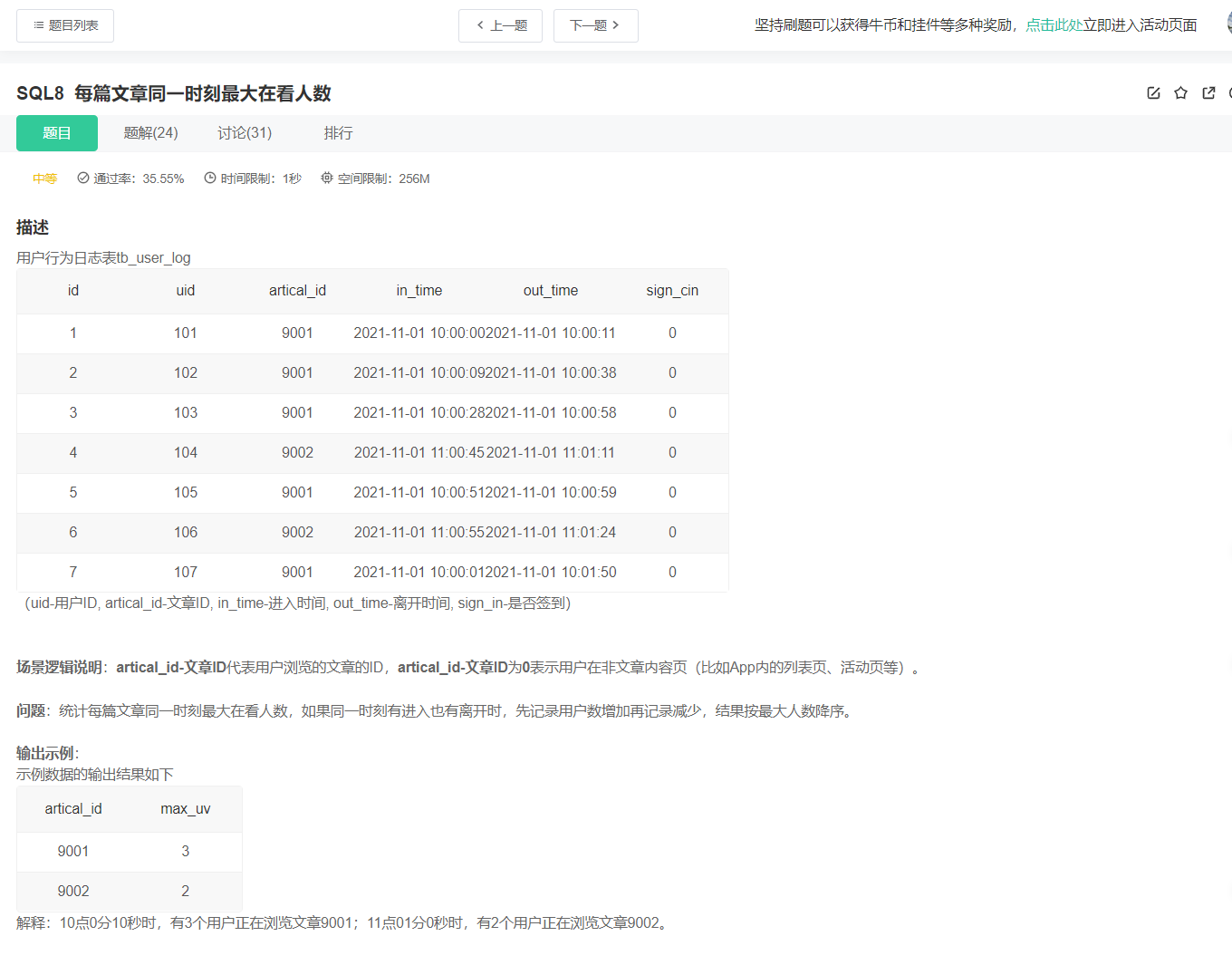Click the max_uv header in output table
Screen dimensions: 1232x965
(186, 809)
